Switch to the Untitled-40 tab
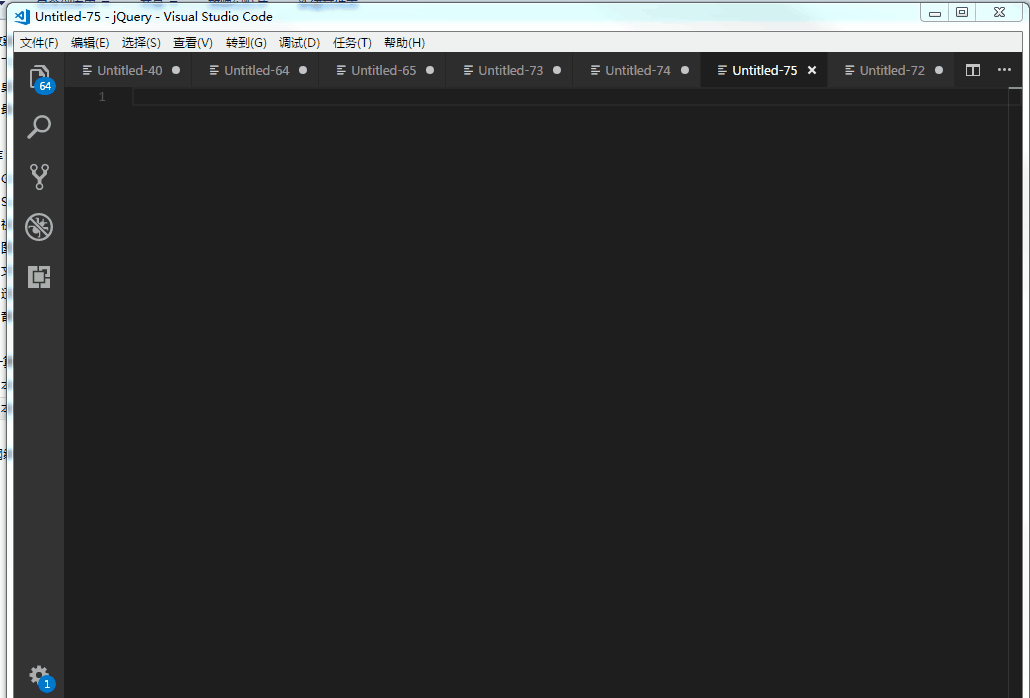This screenshot has height=698, width=1030. tap(129, 70)
